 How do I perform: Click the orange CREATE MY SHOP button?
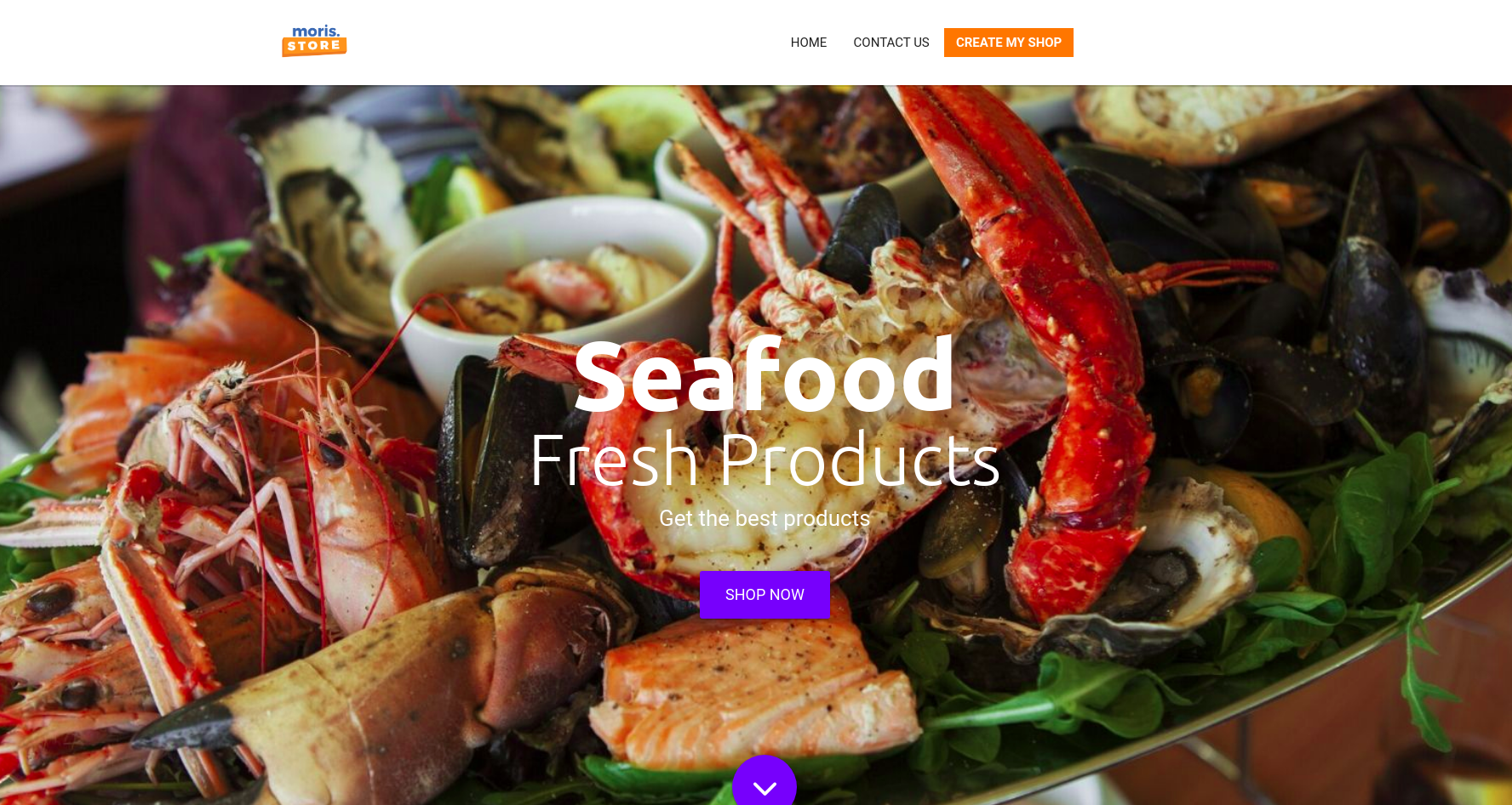1009,43
